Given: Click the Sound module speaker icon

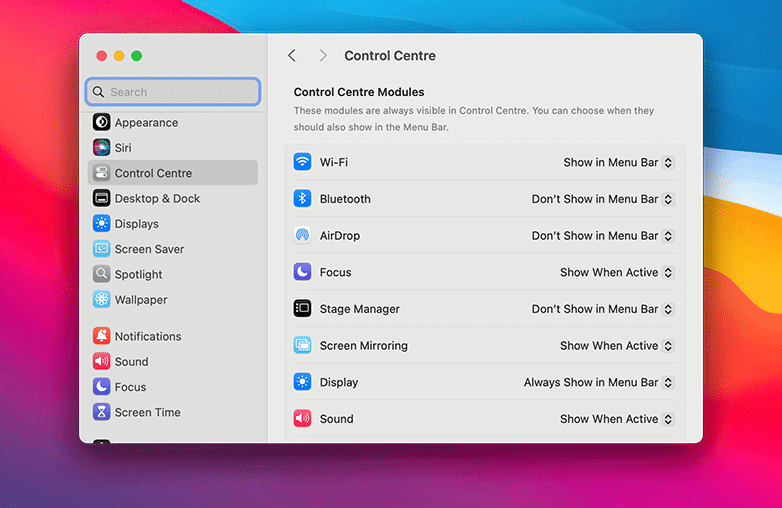Looking at the screenshot, I should pyautogui.click(x=302, y=419).
